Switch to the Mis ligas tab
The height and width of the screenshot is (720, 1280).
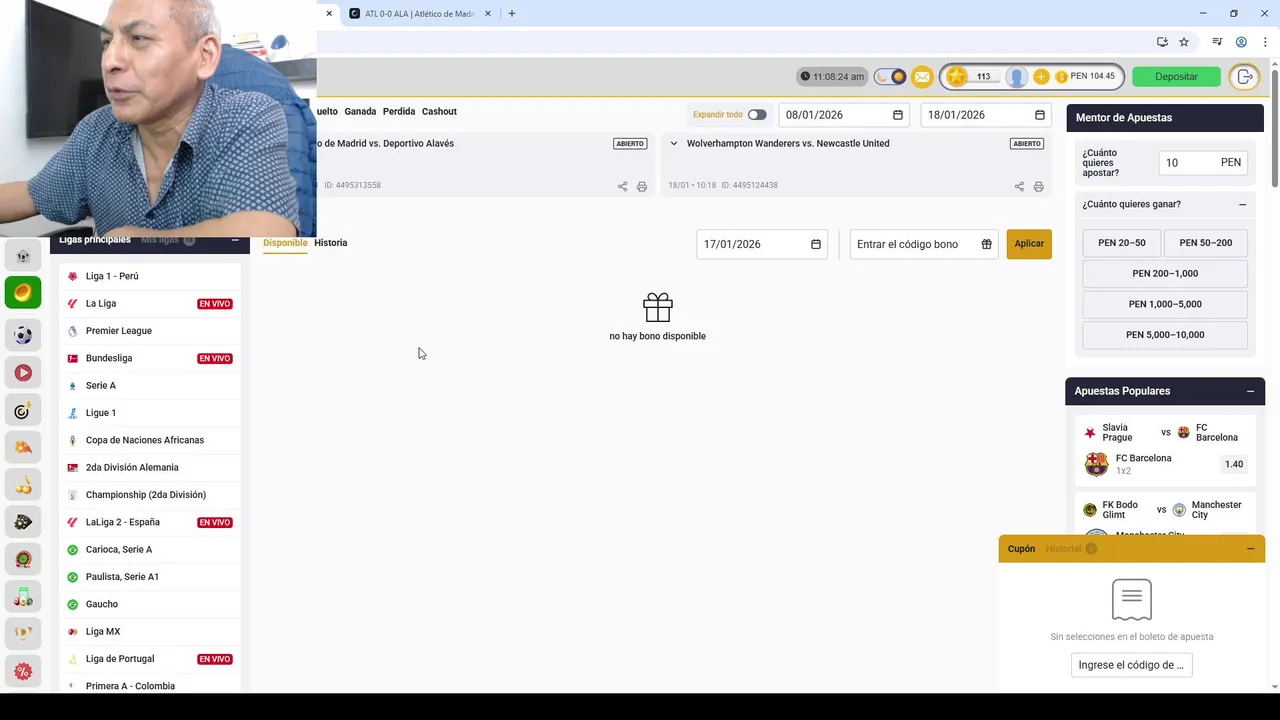pyautogui.click(x=167, y=240)
